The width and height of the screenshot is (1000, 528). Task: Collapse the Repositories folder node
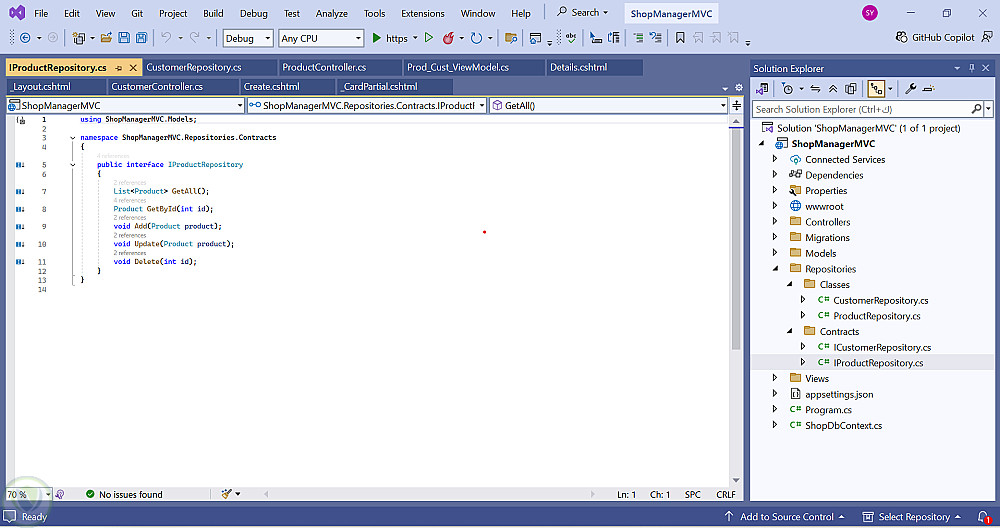pos(775,268)
